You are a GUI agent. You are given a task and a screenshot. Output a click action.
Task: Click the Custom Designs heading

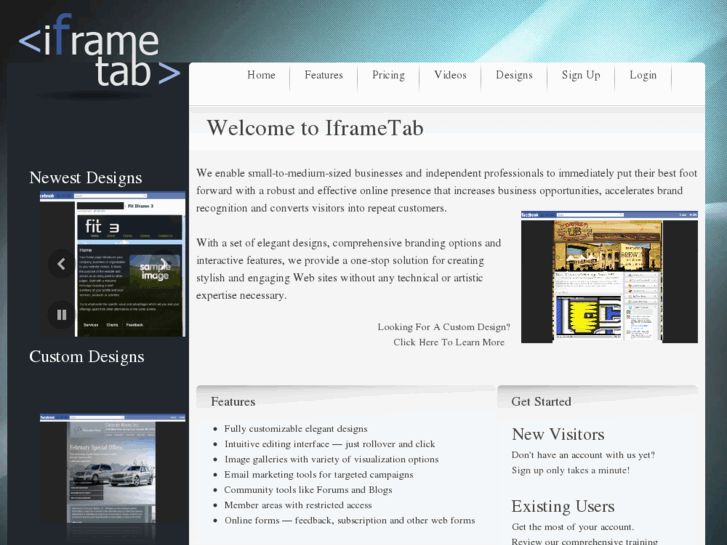(x=87, y=357)
